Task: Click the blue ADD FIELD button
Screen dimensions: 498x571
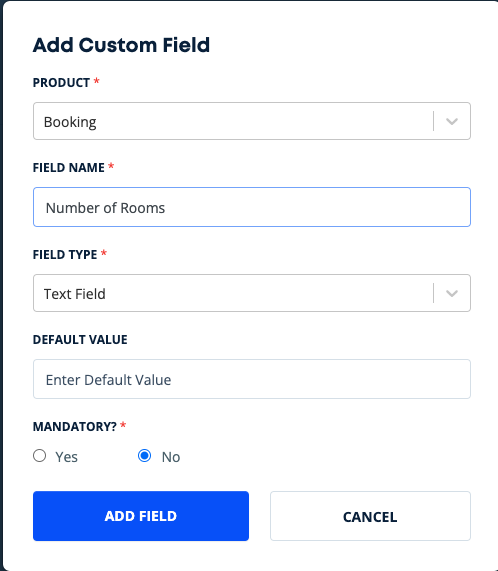Action: [x=141, y=516]
